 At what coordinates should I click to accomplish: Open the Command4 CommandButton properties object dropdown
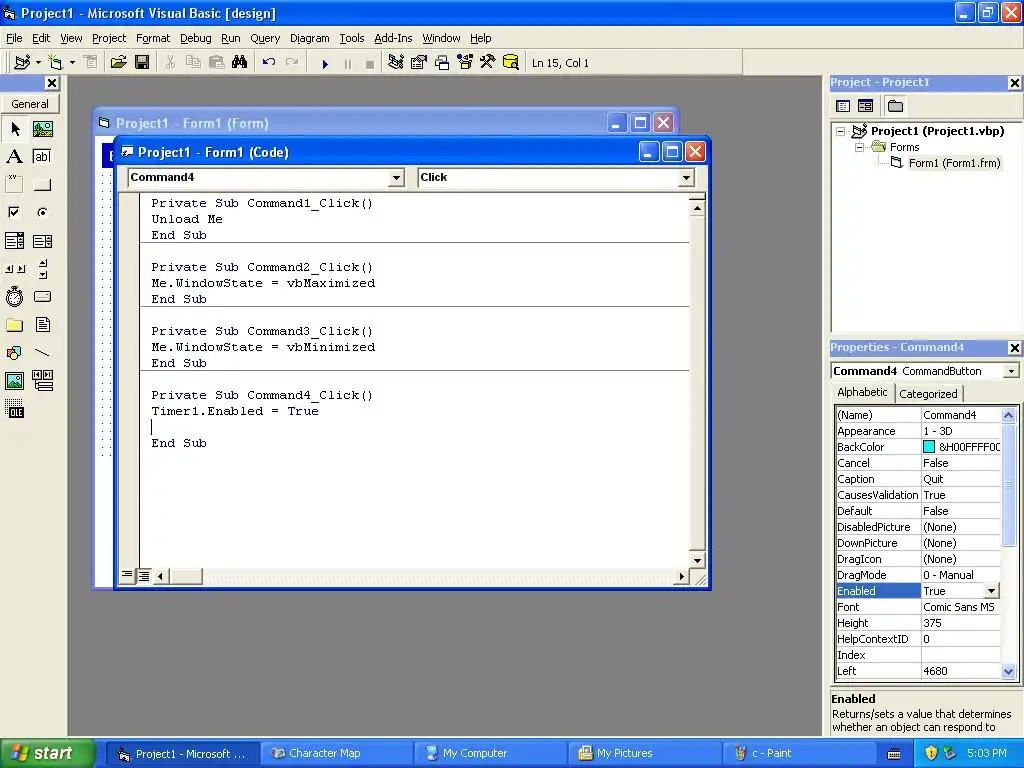[1011, 371]
